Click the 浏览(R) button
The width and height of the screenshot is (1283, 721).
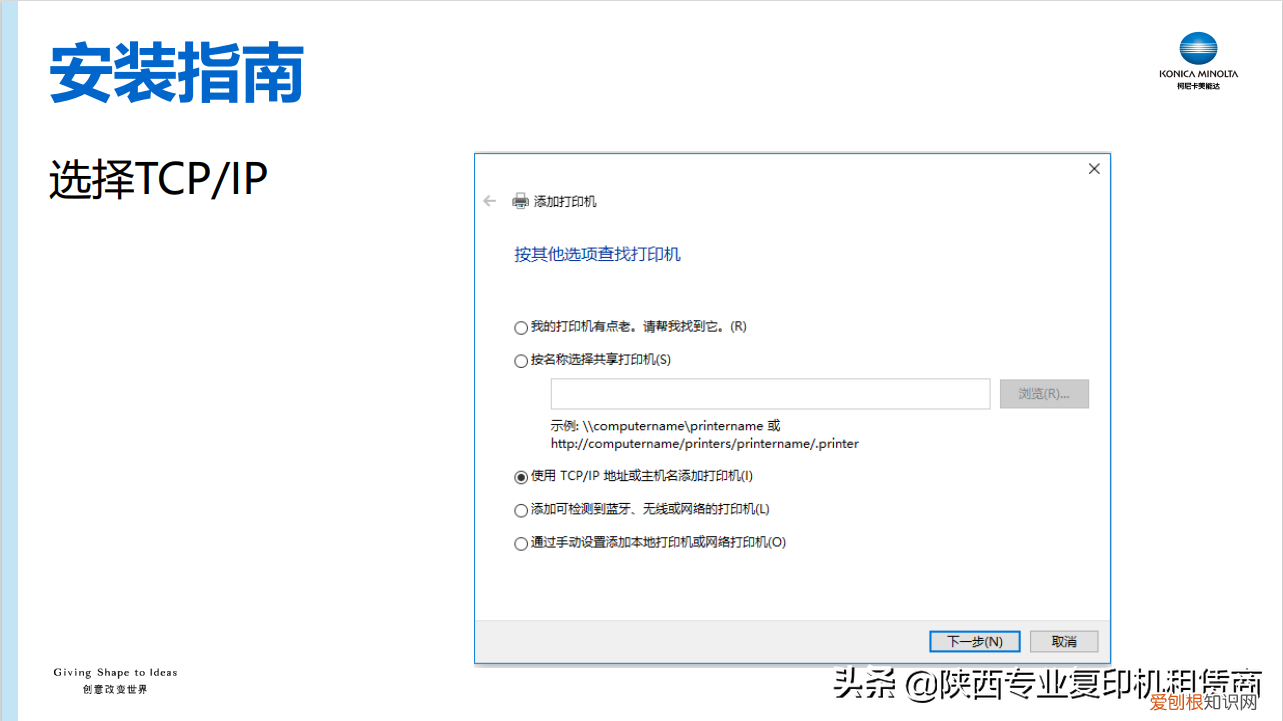pos(1044,393)
